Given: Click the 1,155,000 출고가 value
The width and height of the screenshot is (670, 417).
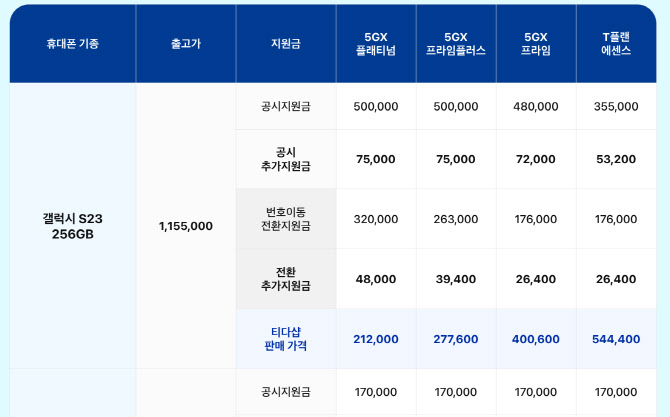Looking at the screenshot, I should tap(186, 226).
